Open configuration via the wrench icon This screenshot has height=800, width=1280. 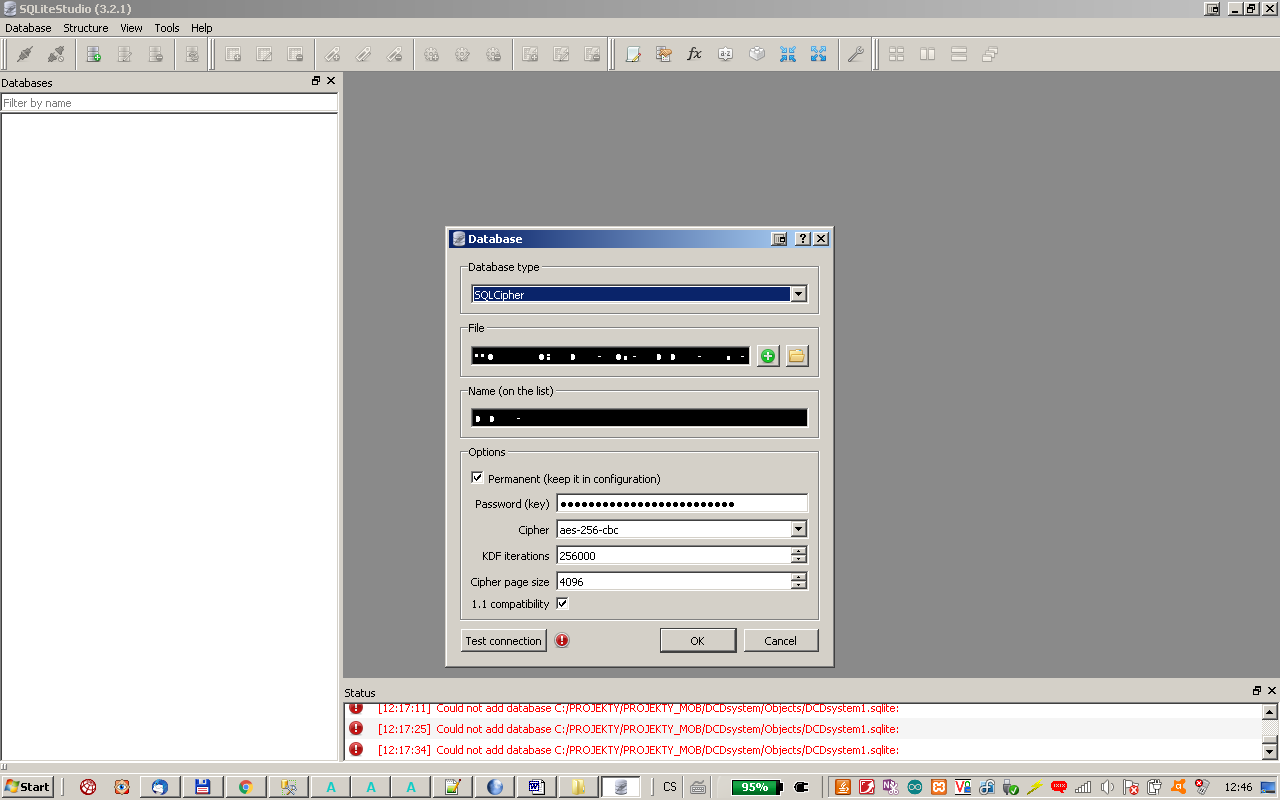pos(855,54)
